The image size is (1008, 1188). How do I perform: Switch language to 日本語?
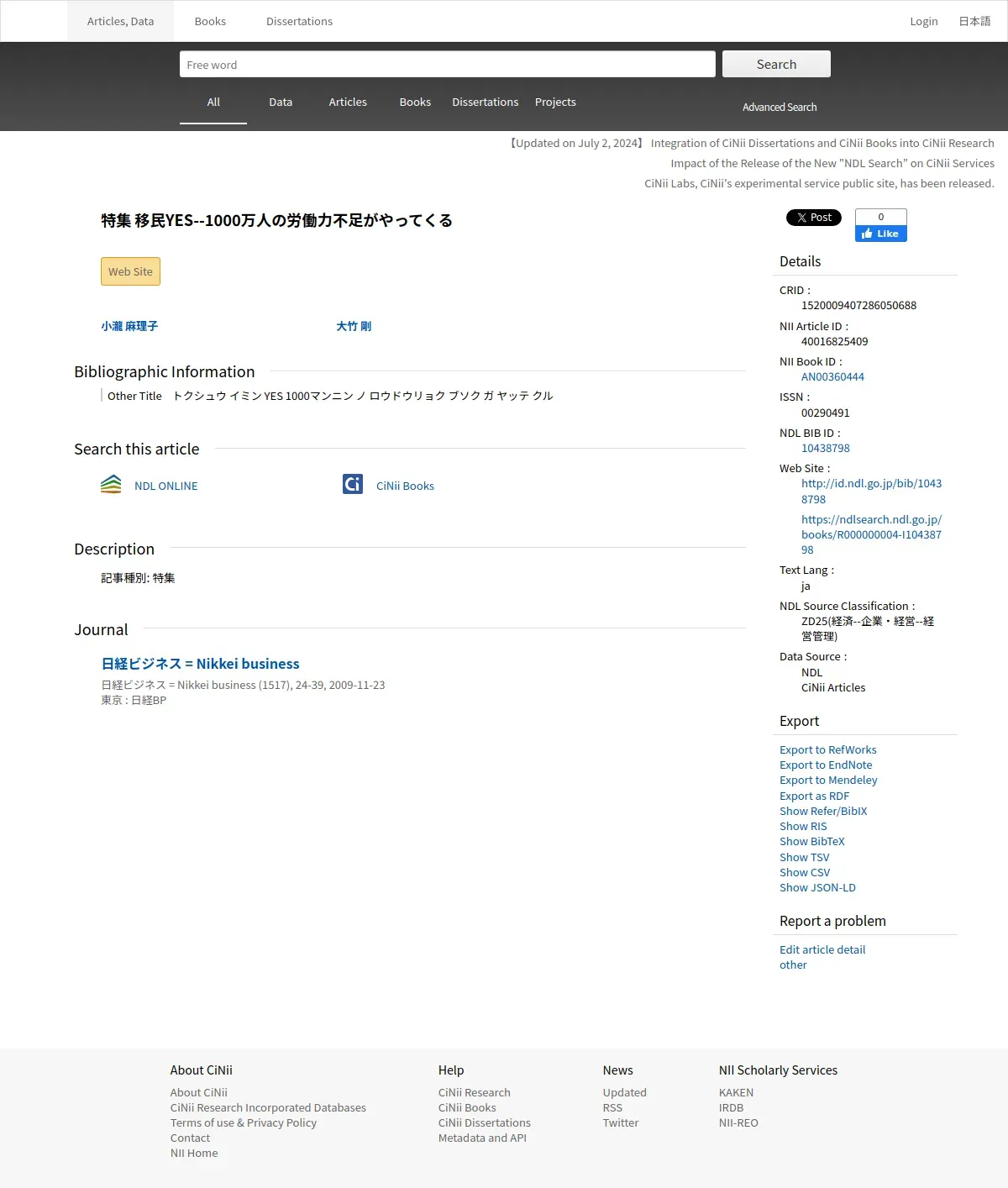(974, 21)
